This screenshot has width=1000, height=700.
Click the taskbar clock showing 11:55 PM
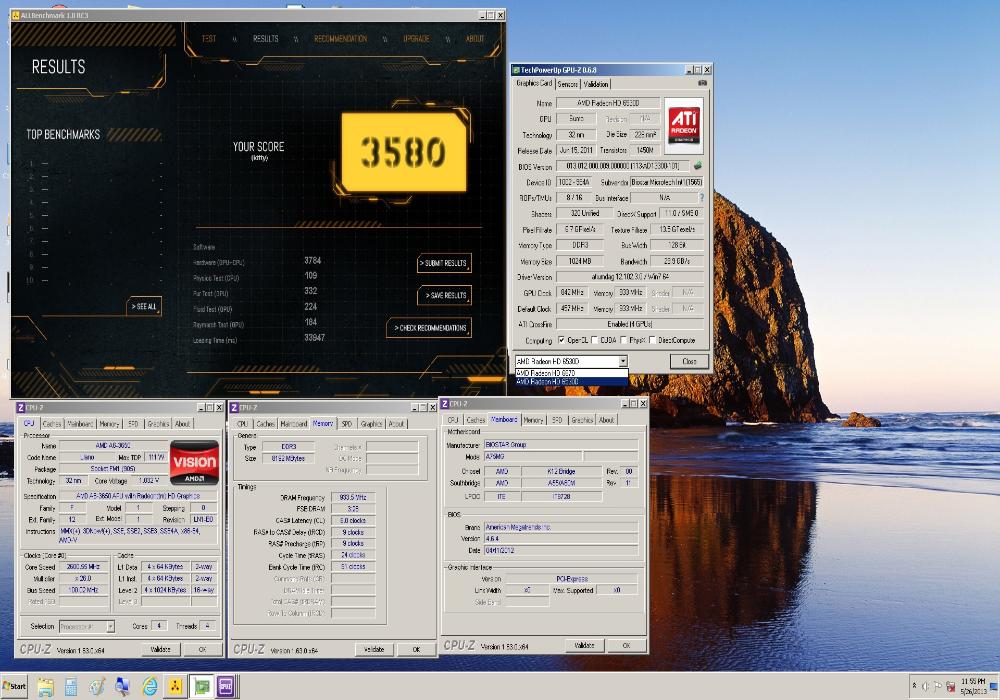click(973, 687)
